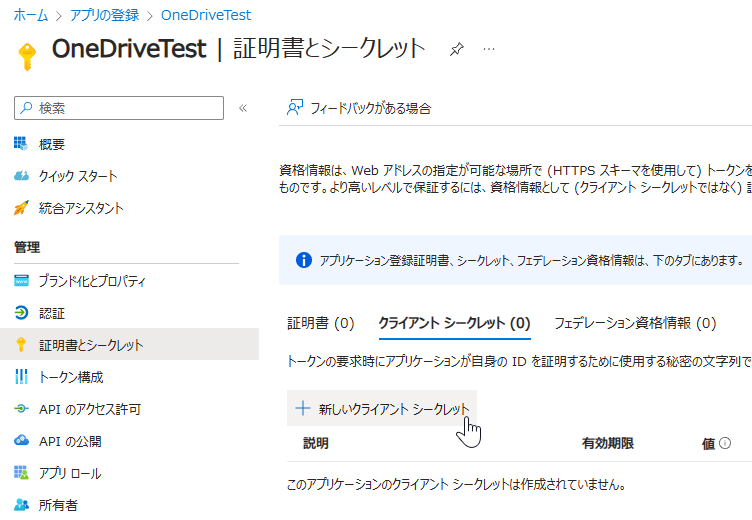Click the API の公開 cloud icon
This screenshot has height=520, width=752.
point(21,440)
